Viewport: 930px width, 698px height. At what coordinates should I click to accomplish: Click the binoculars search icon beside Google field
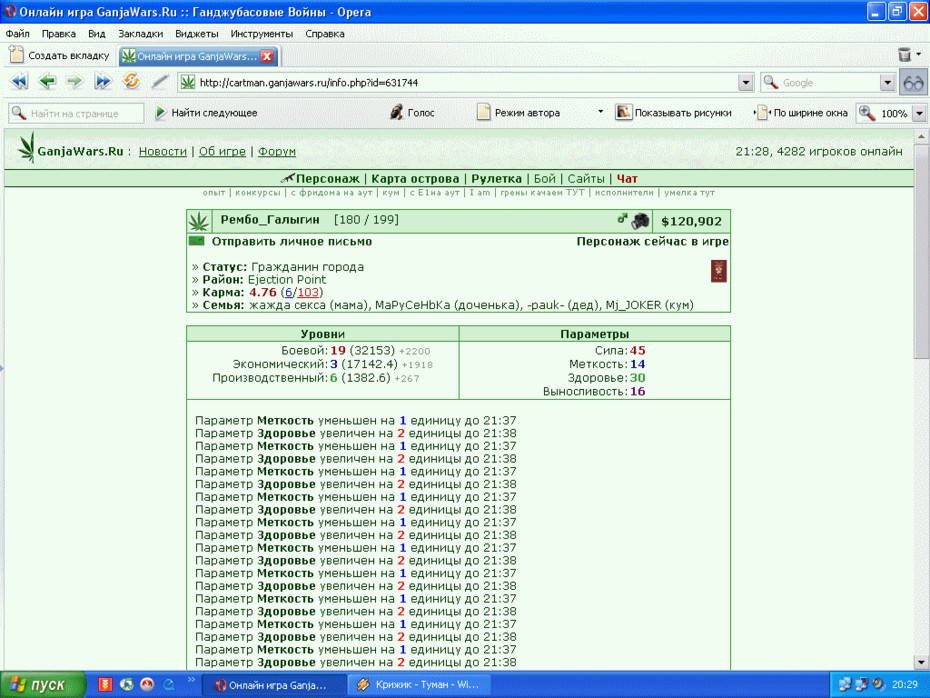pyautogui.click(x=913, y=82)
